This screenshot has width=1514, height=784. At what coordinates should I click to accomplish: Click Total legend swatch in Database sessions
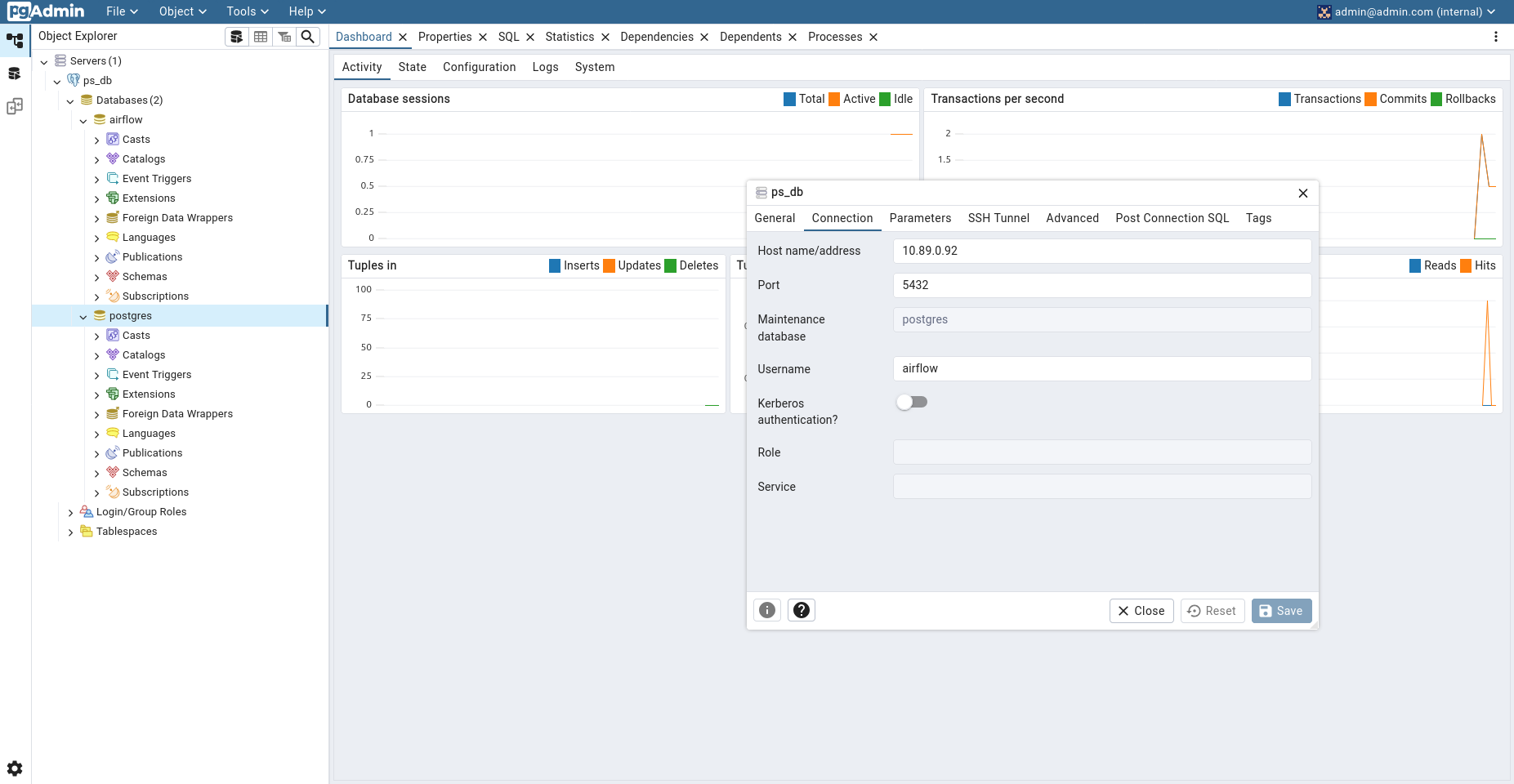(789, 99)
